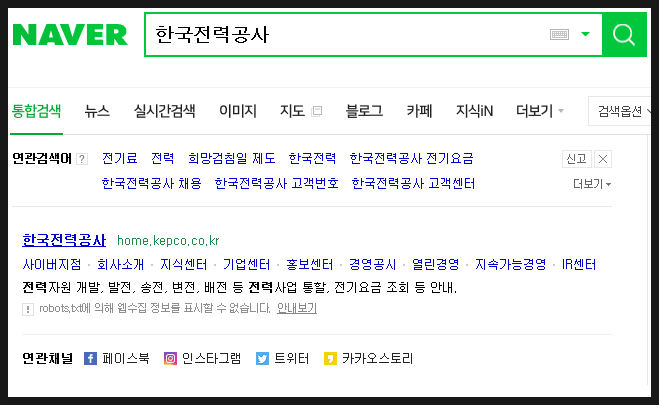Click the site description text starting 전력자원 개발
Image resolution: width=659 pixels, height=405 pixels.
tap(239, 287)
